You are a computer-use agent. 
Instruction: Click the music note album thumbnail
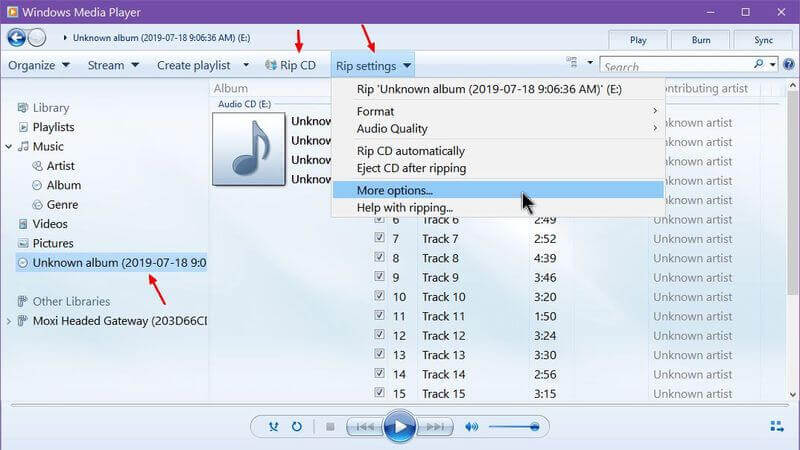click(249, 149)
